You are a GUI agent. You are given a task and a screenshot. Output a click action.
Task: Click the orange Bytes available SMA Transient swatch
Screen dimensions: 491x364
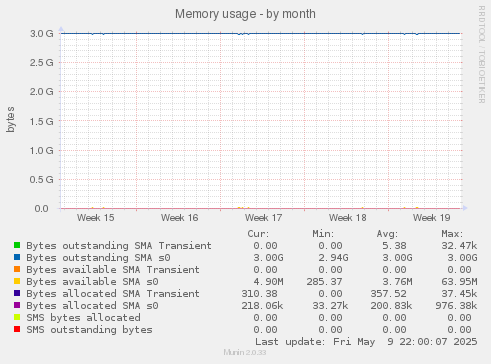tap(17, 269)
